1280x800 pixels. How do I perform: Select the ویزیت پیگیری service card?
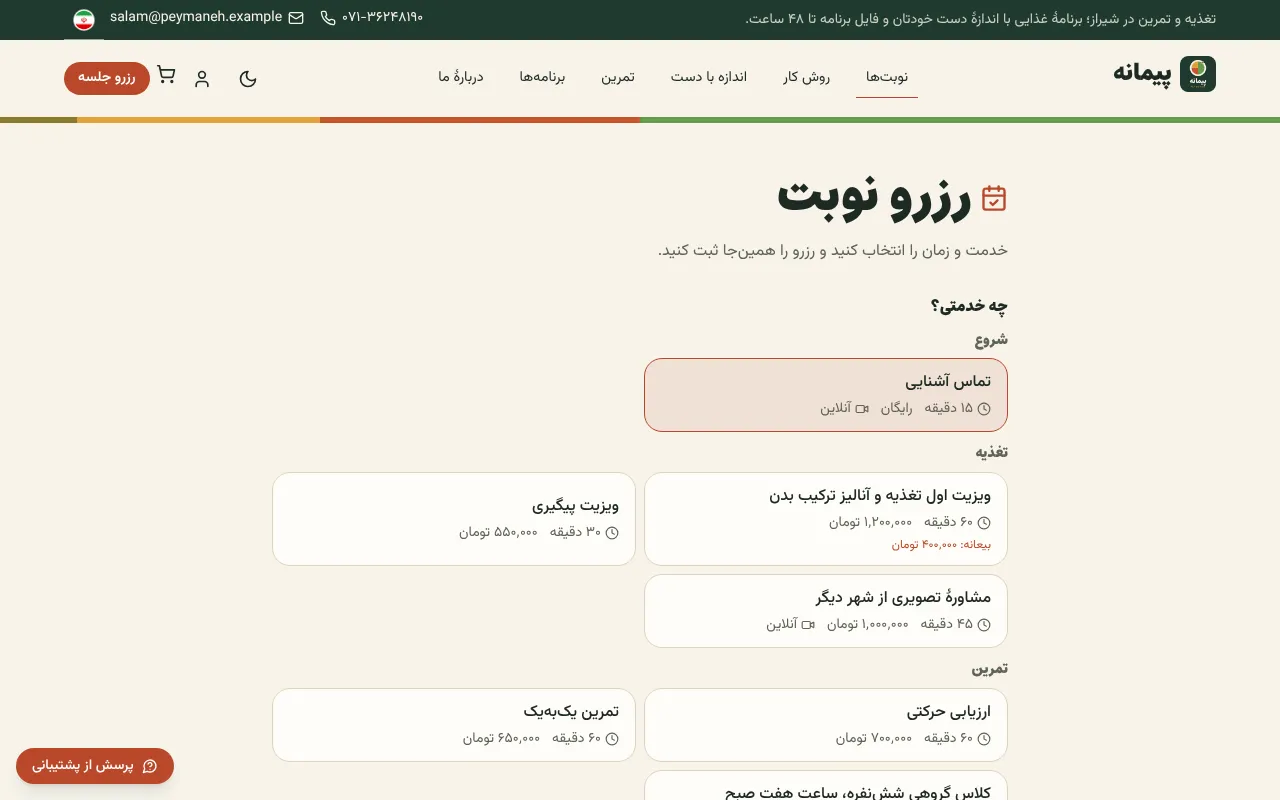pyautogui.click(x=454, y=519)
